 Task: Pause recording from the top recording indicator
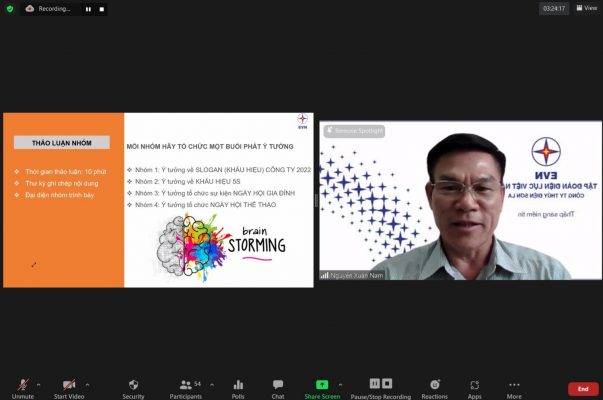pyautogui.click(x=88, y=9)
